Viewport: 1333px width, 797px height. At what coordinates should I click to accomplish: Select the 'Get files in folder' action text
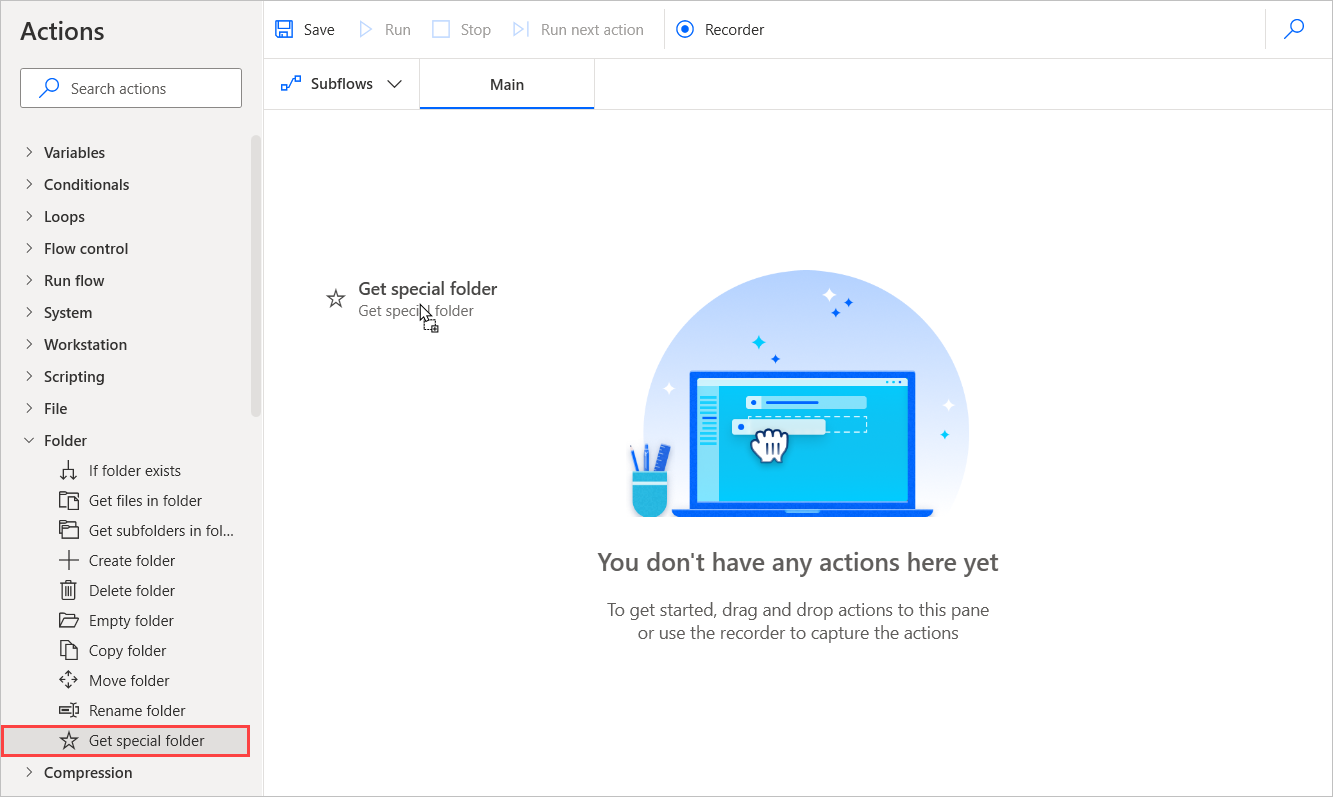click(x=146, y=500)
